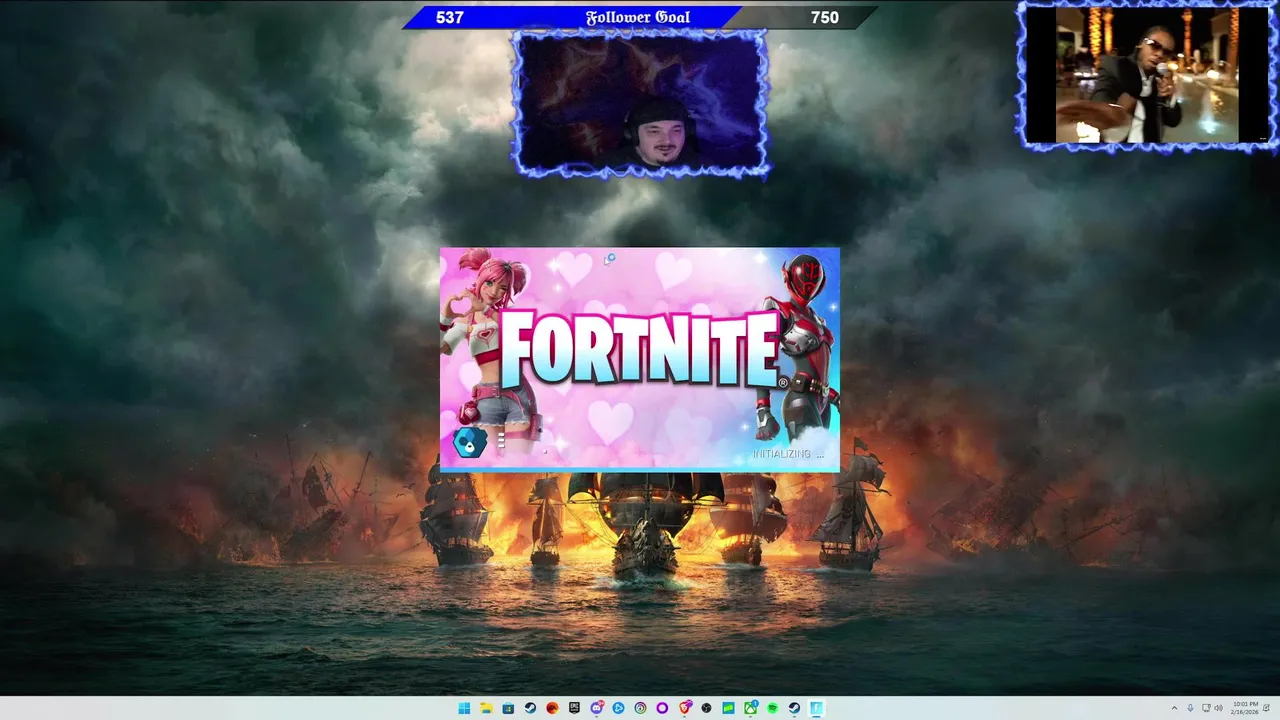Click the INITIALIZING status text
1280x720 pixels.
click(x=787, y=454)
